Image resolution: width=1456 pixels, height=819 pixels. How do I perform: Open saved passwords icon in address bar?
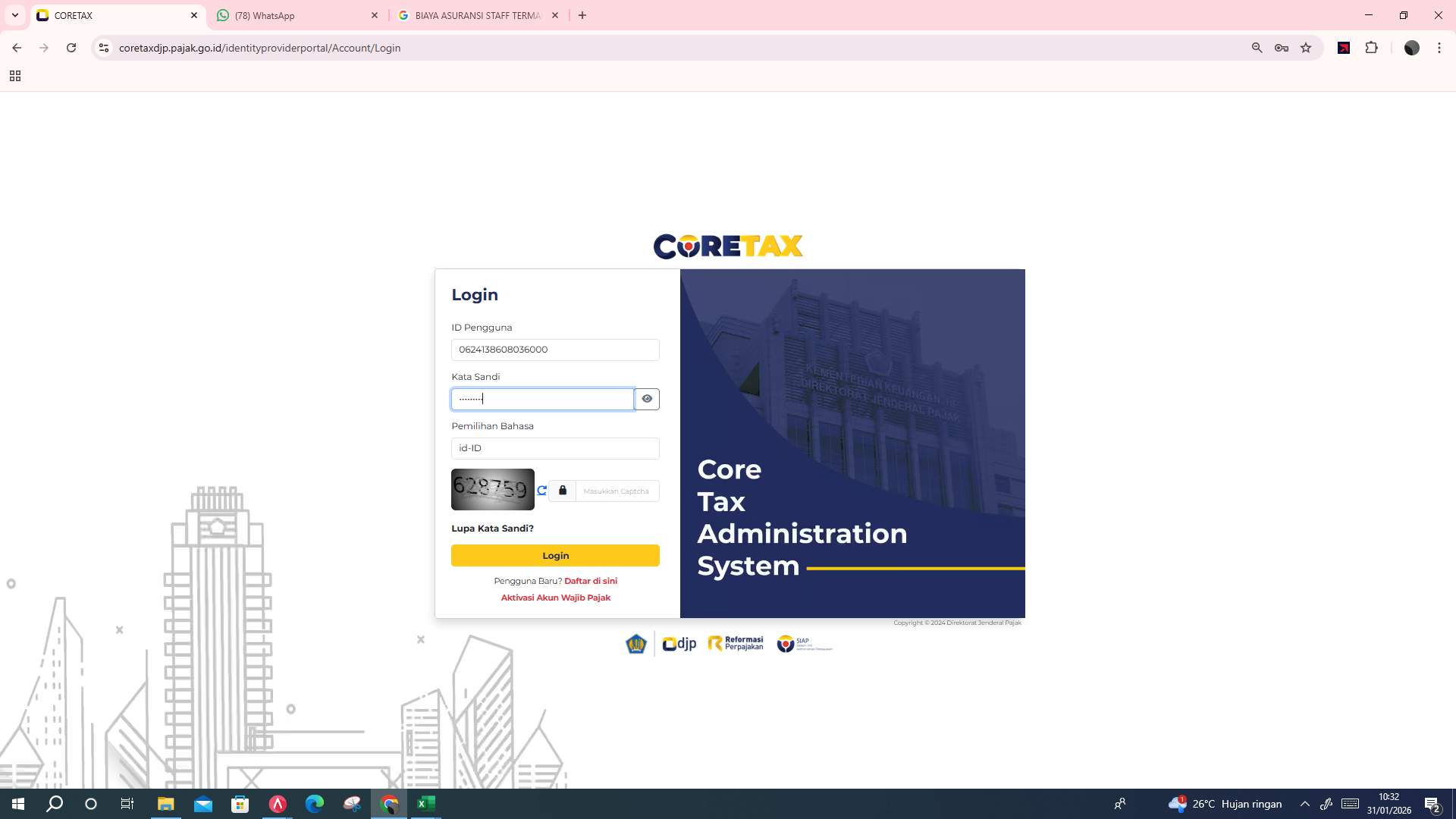coord(1281,48)
